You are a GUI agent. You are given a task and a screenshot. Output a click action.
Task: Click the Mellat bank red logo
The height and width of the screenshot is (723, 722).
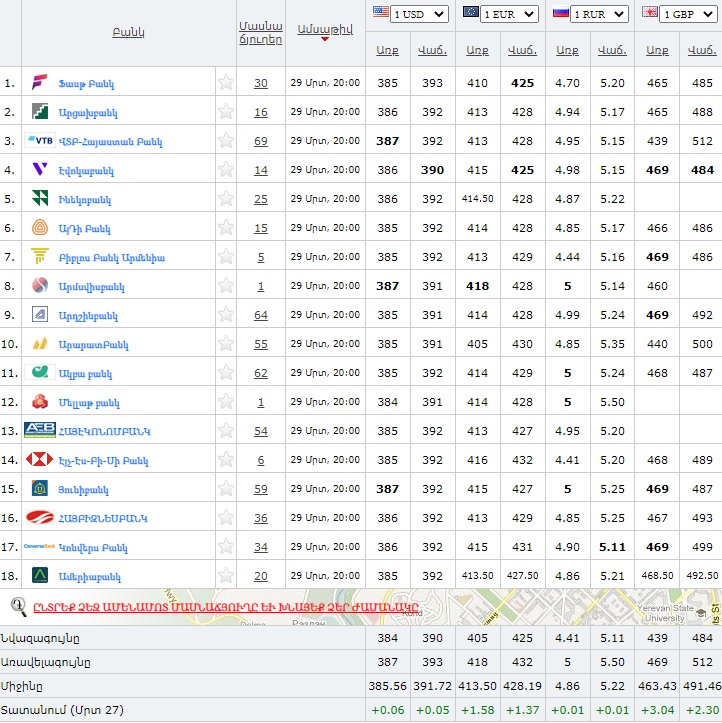tap(40, 401)
